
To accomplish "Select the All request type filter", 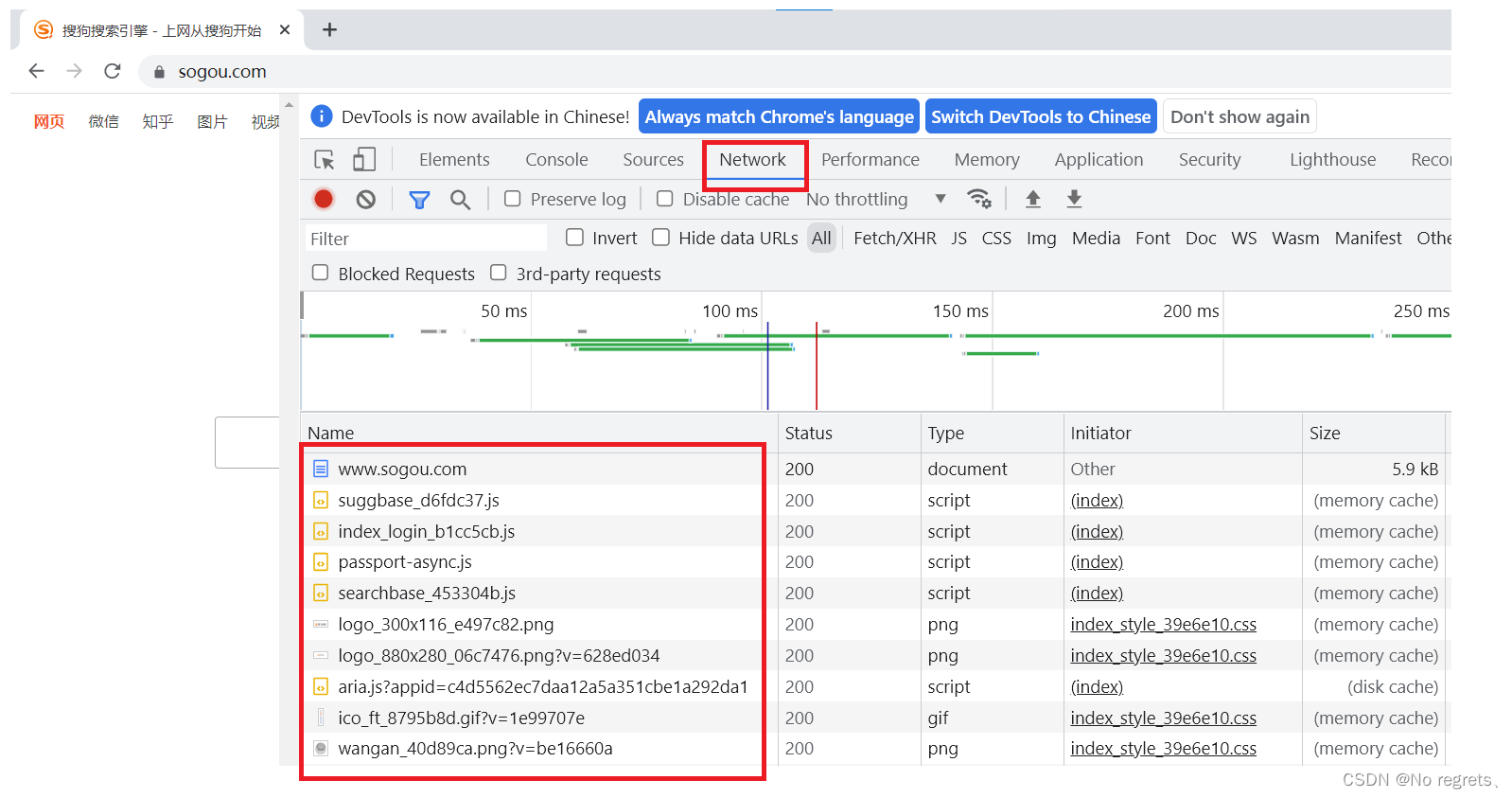I will pyautogui.click(x=821, y=239).
